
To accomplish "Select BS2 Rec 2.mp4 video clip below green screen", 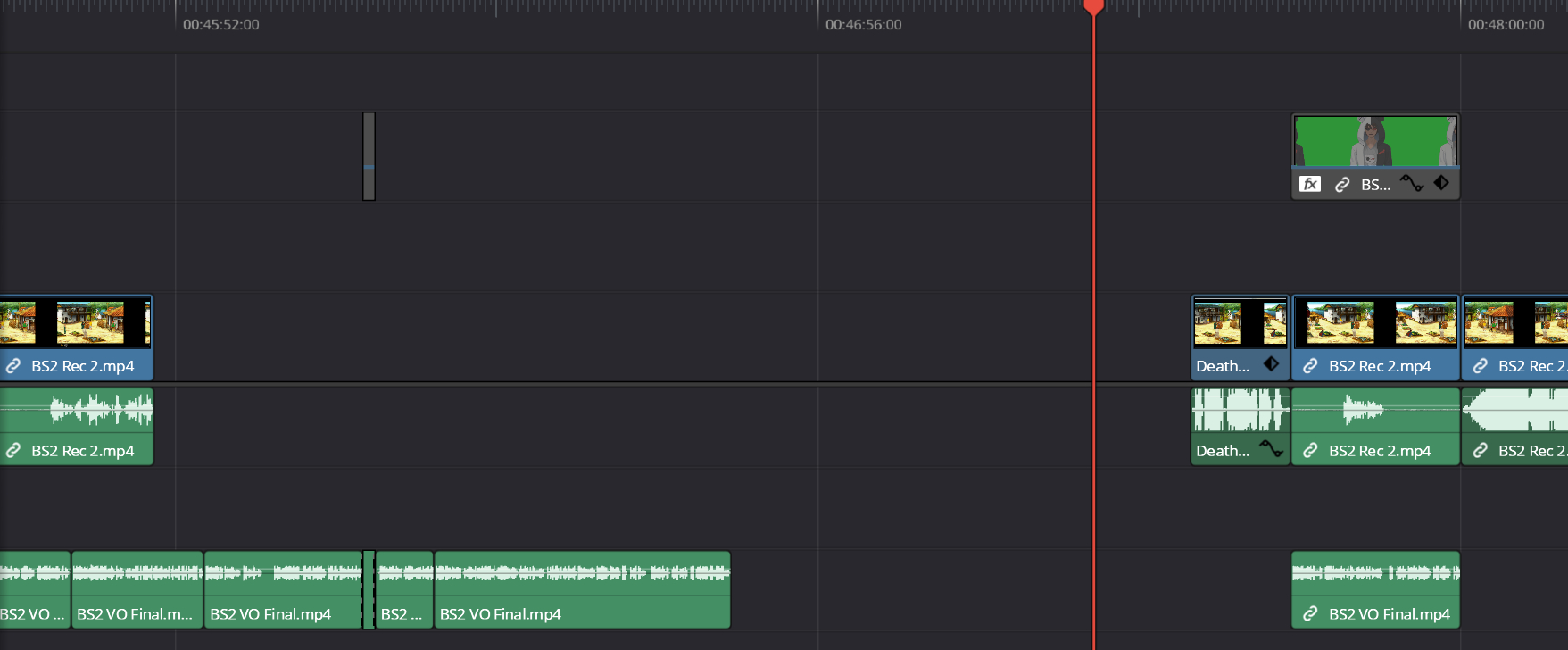I will (x=1375, y=323).
